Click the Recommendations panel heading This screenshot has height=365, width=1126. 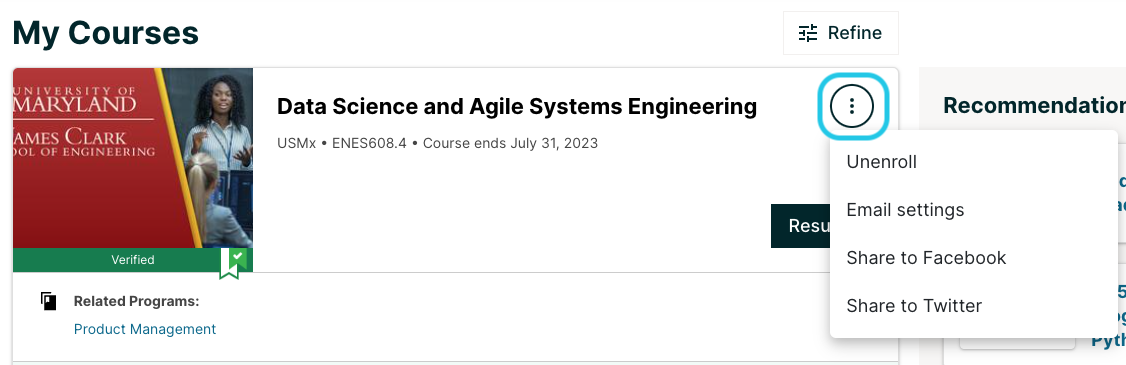click(x=1034, y=106)
